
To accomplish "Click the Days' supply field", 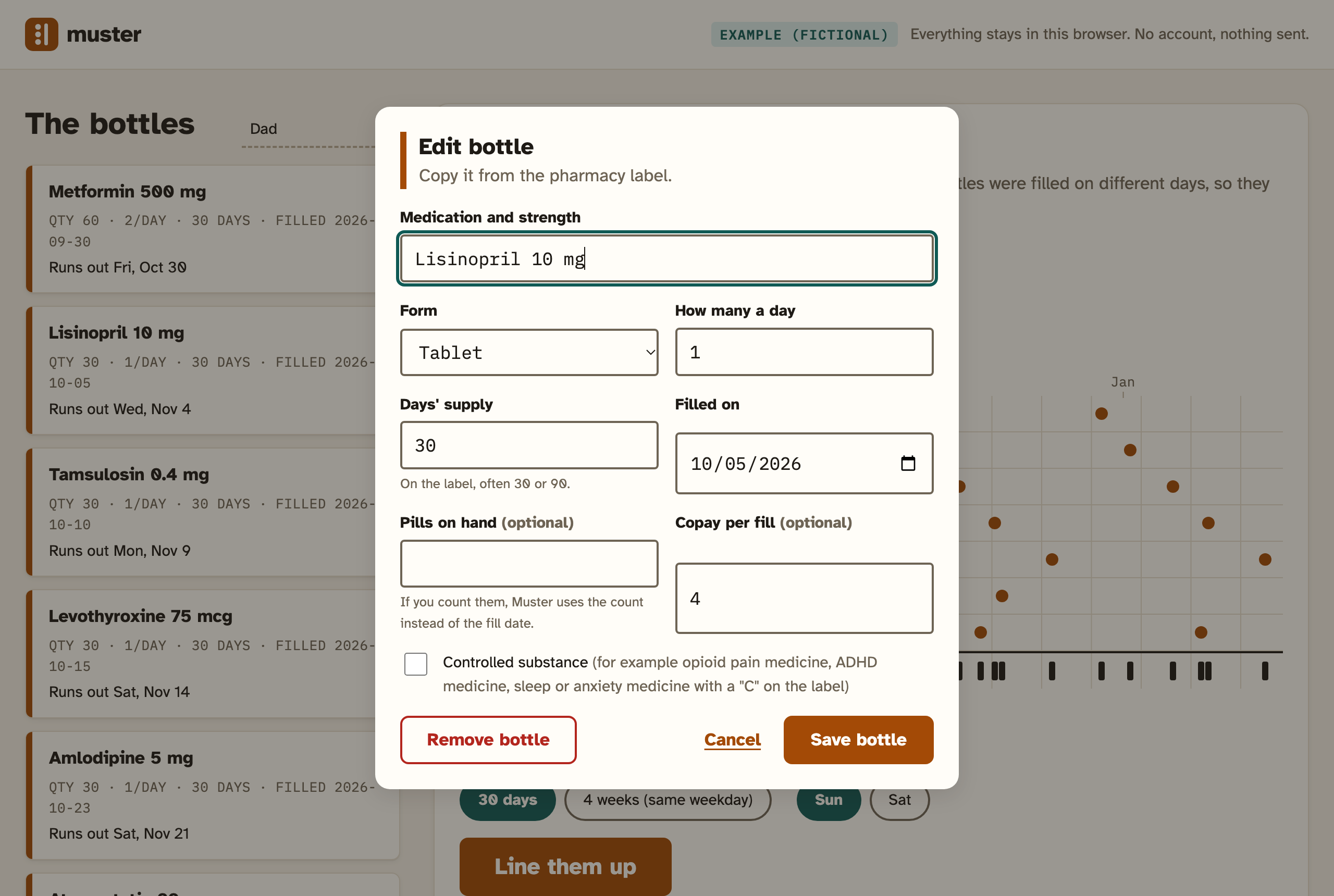I will (529, 445).
